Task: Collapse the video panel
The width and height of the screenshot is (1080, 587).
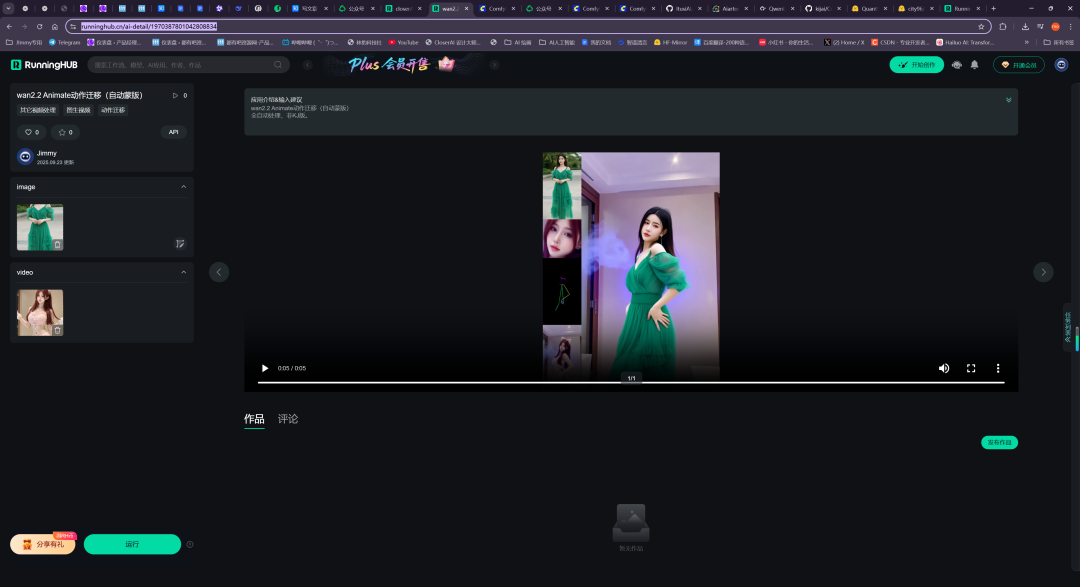Action: coord(183,272)
